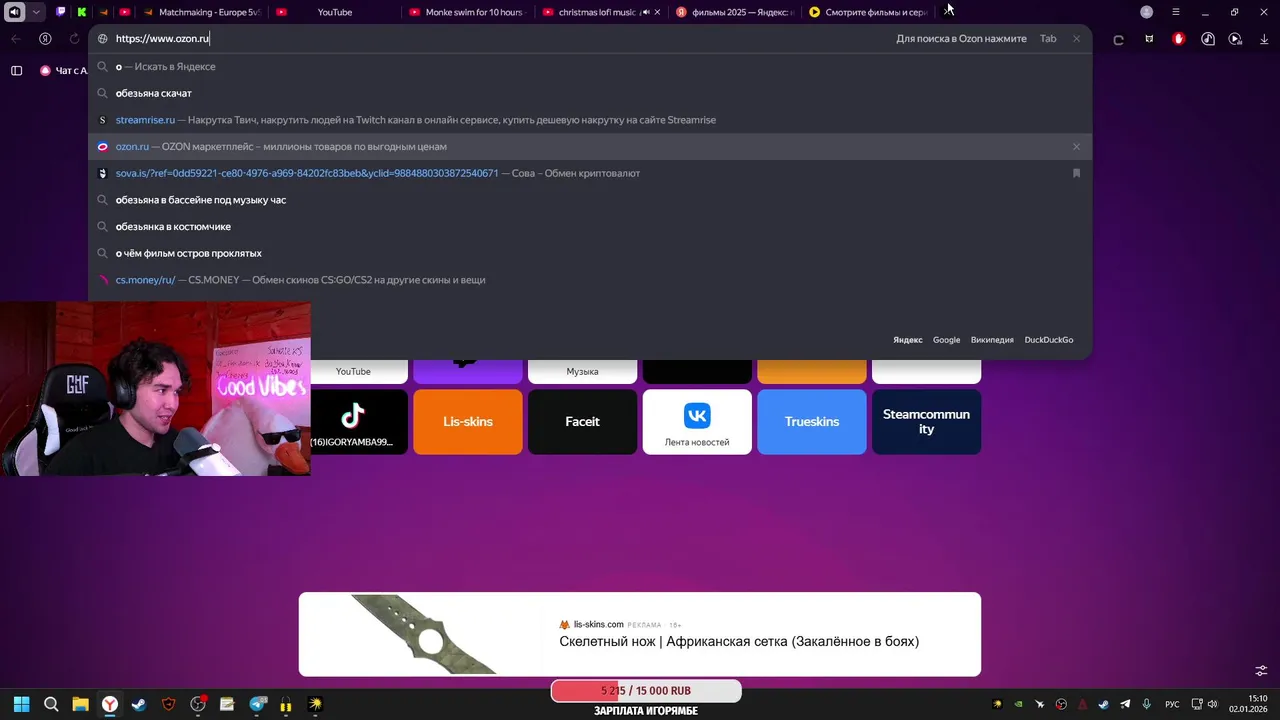Viewport: 1280px width, 720px height.
Task: Remove the ozon.ru suggestion with its X
Action: coord(1076,146)
